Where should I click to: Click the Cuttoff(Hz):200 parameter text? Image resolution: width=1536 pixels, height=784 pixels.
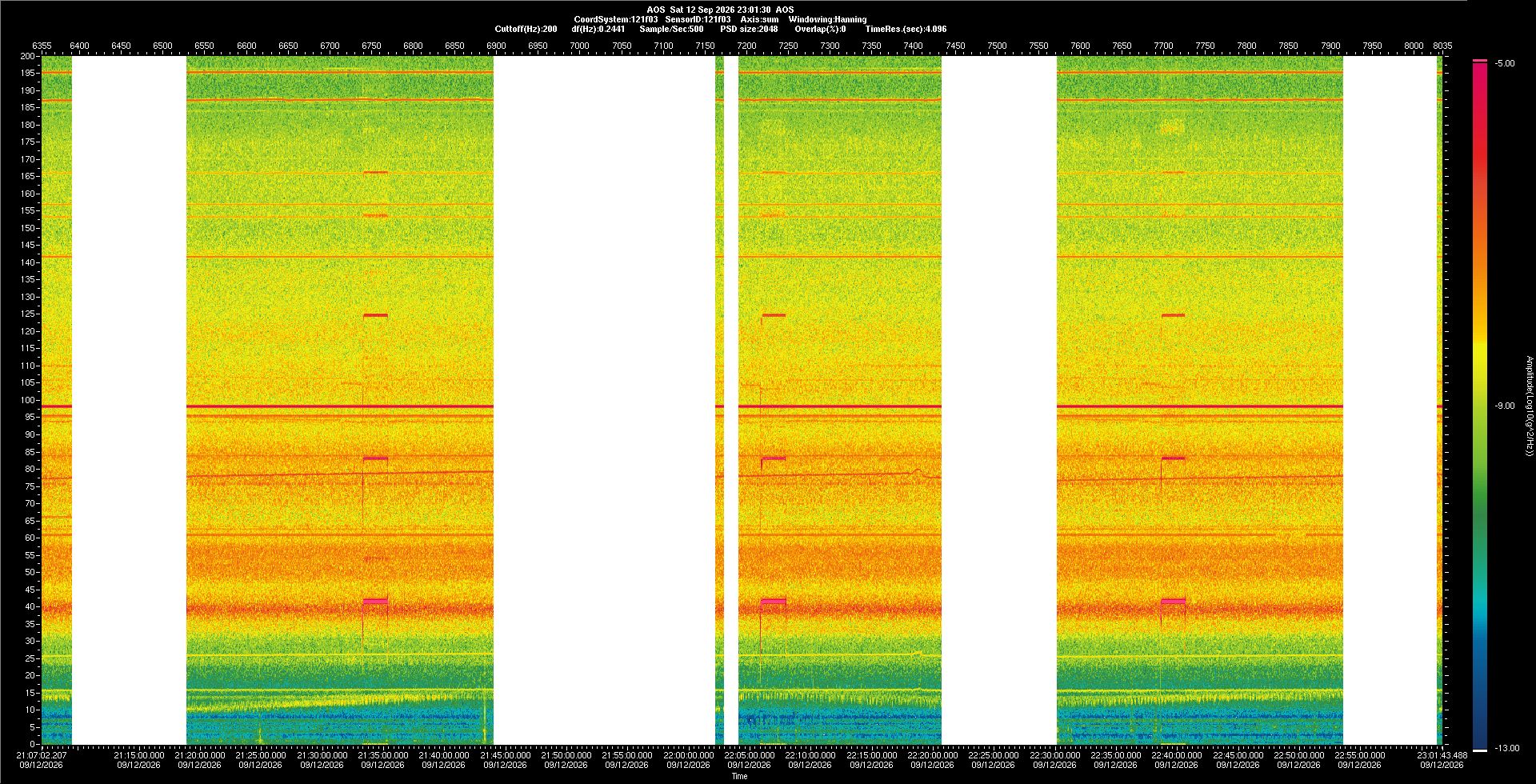[526, 29]
